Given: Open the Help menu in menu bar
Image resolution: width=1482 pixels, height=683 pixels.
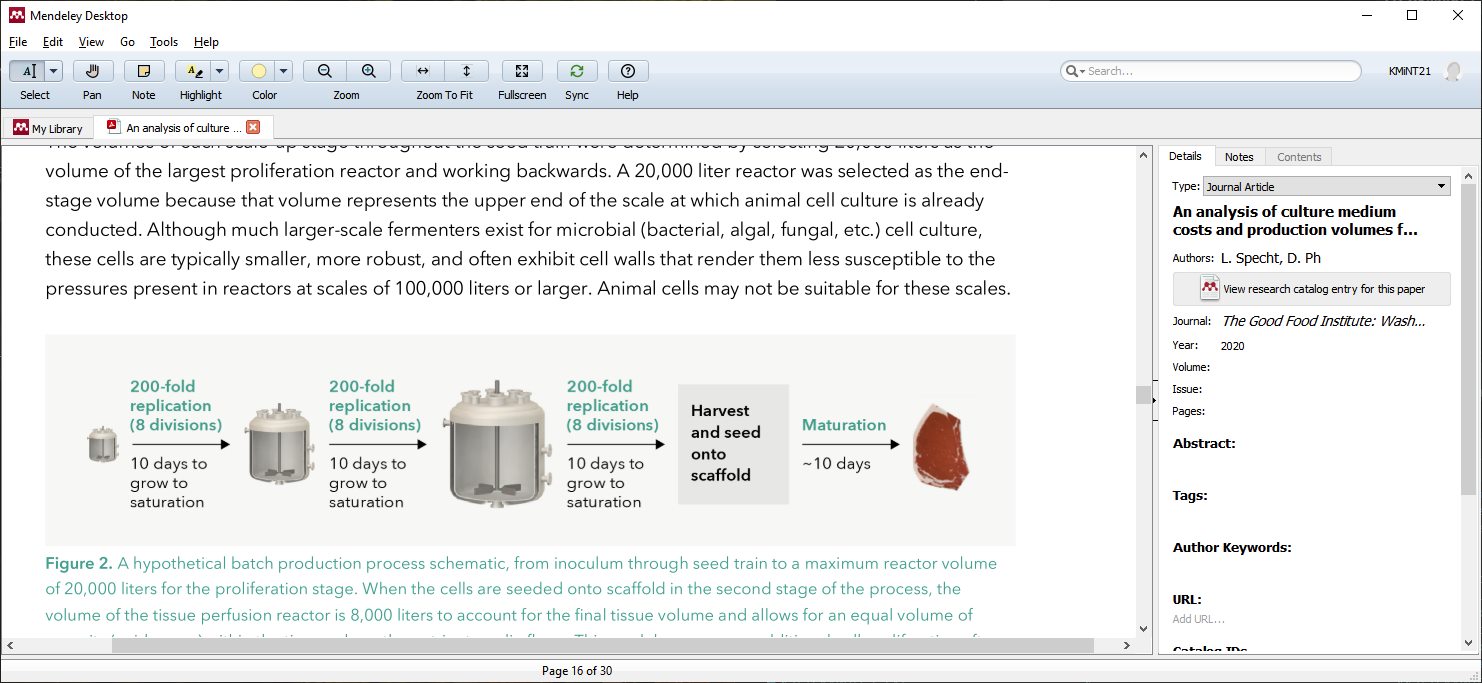Looking at the screenshot, I should tap(206, 42).
